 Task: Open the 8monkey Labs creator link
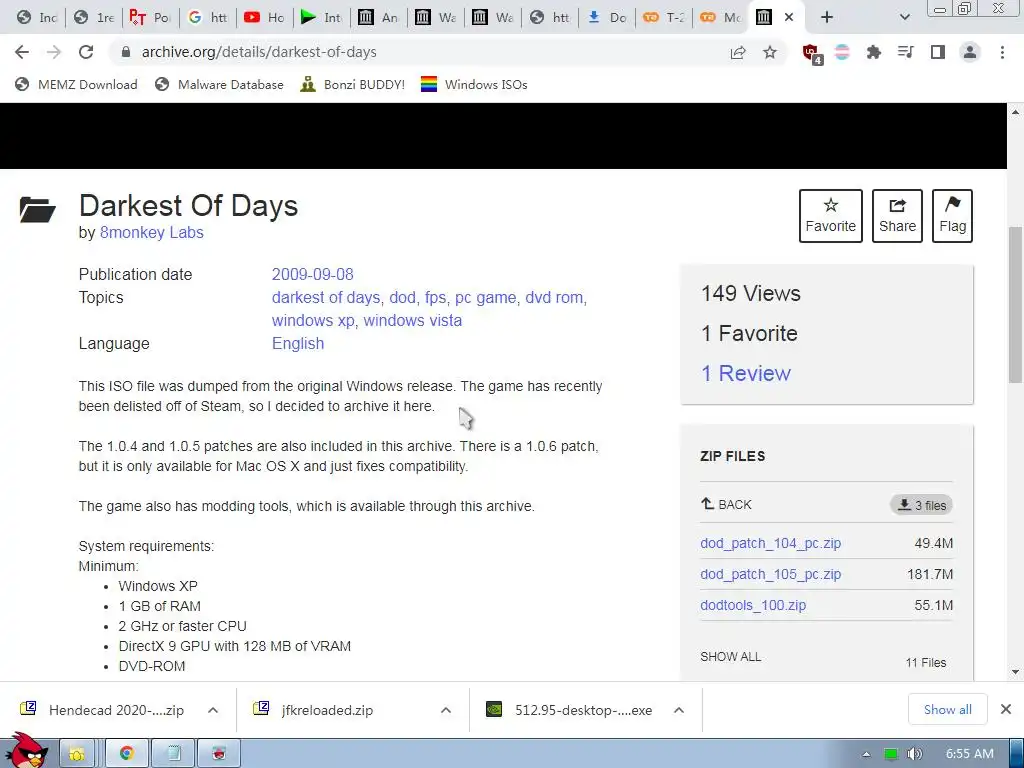pyautogui.click(x=152, y=232)
